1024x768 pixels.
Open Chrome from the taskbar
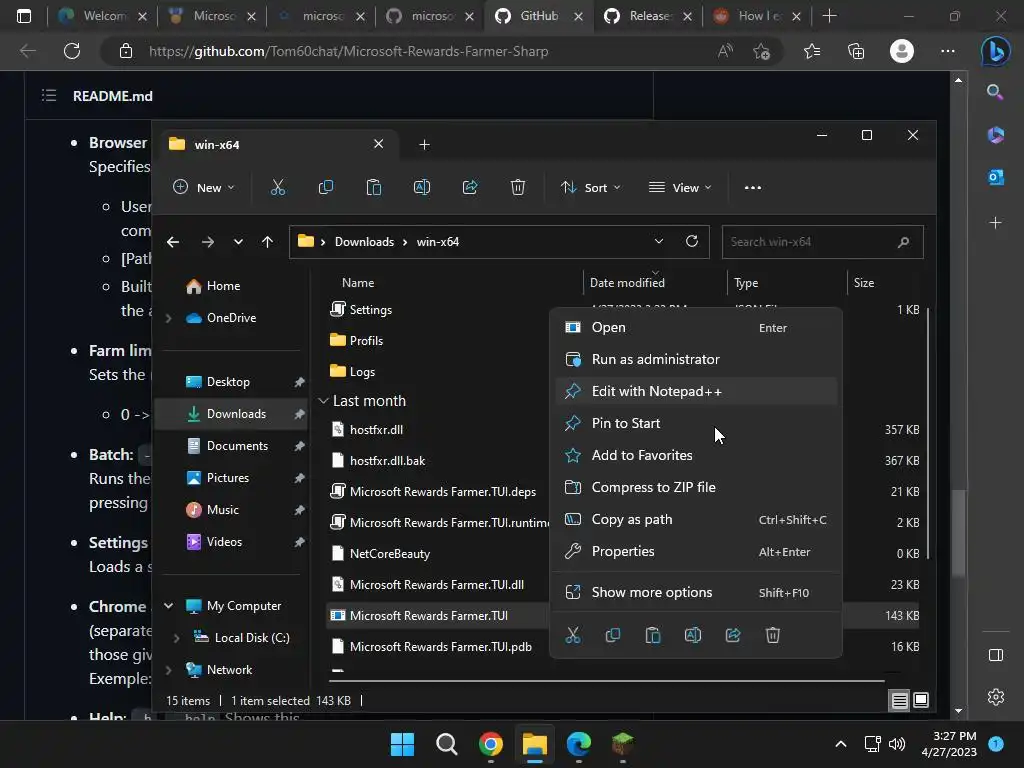tap(490, 744)
